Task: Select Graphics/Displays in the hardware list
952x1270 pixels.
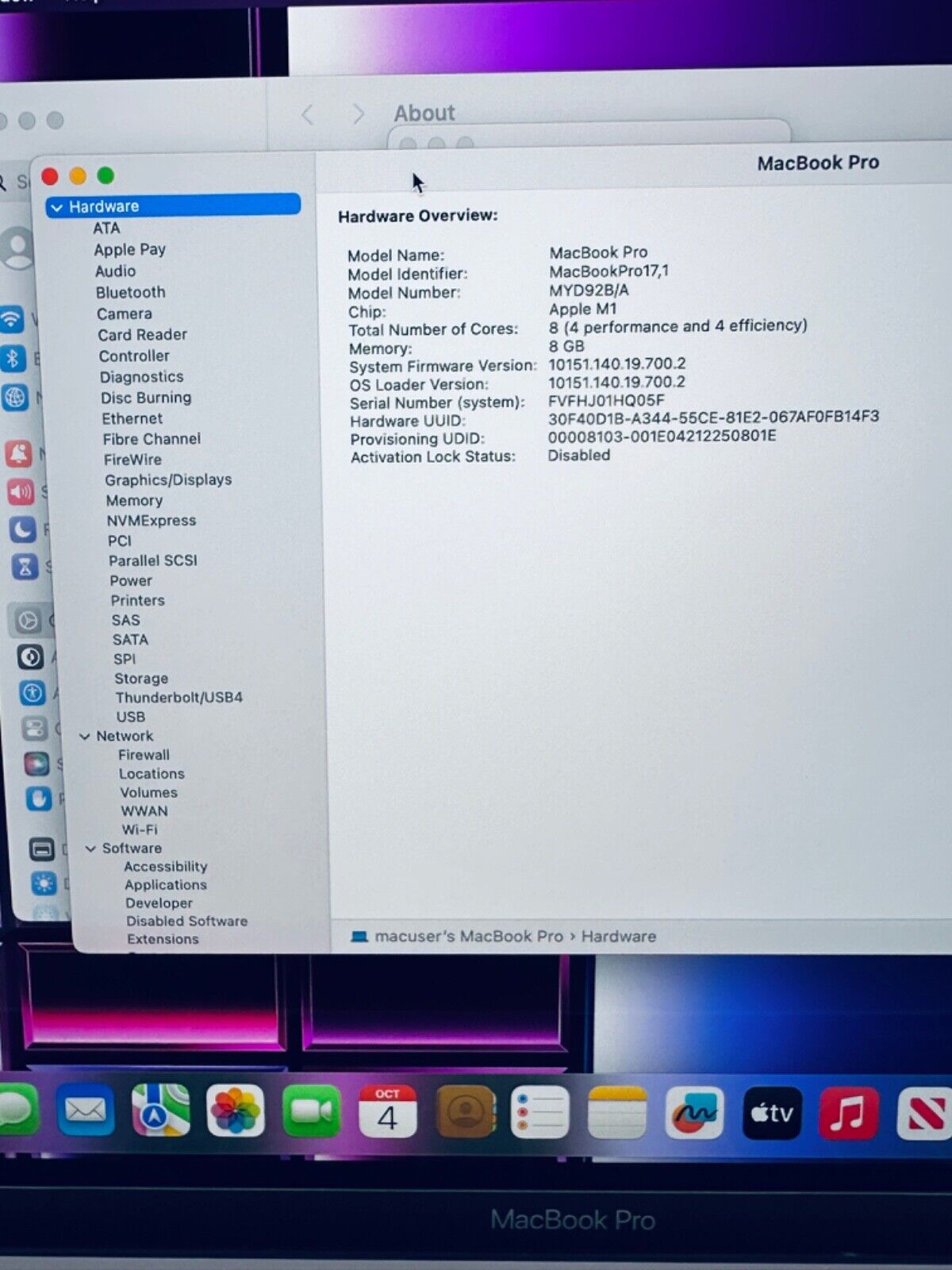Action: [x=167, y=479]
